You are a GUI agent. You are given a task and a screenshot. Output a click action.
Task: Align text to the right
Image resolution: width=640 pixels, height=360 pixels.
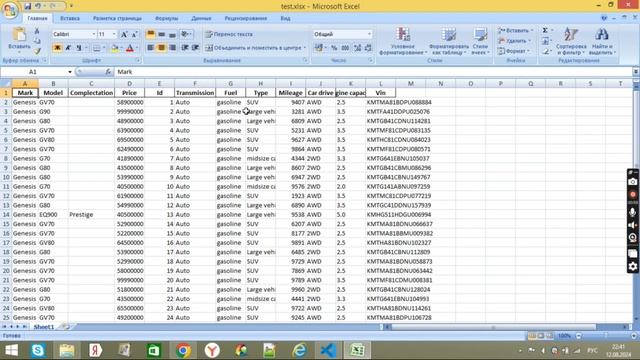tap(172, 48)
